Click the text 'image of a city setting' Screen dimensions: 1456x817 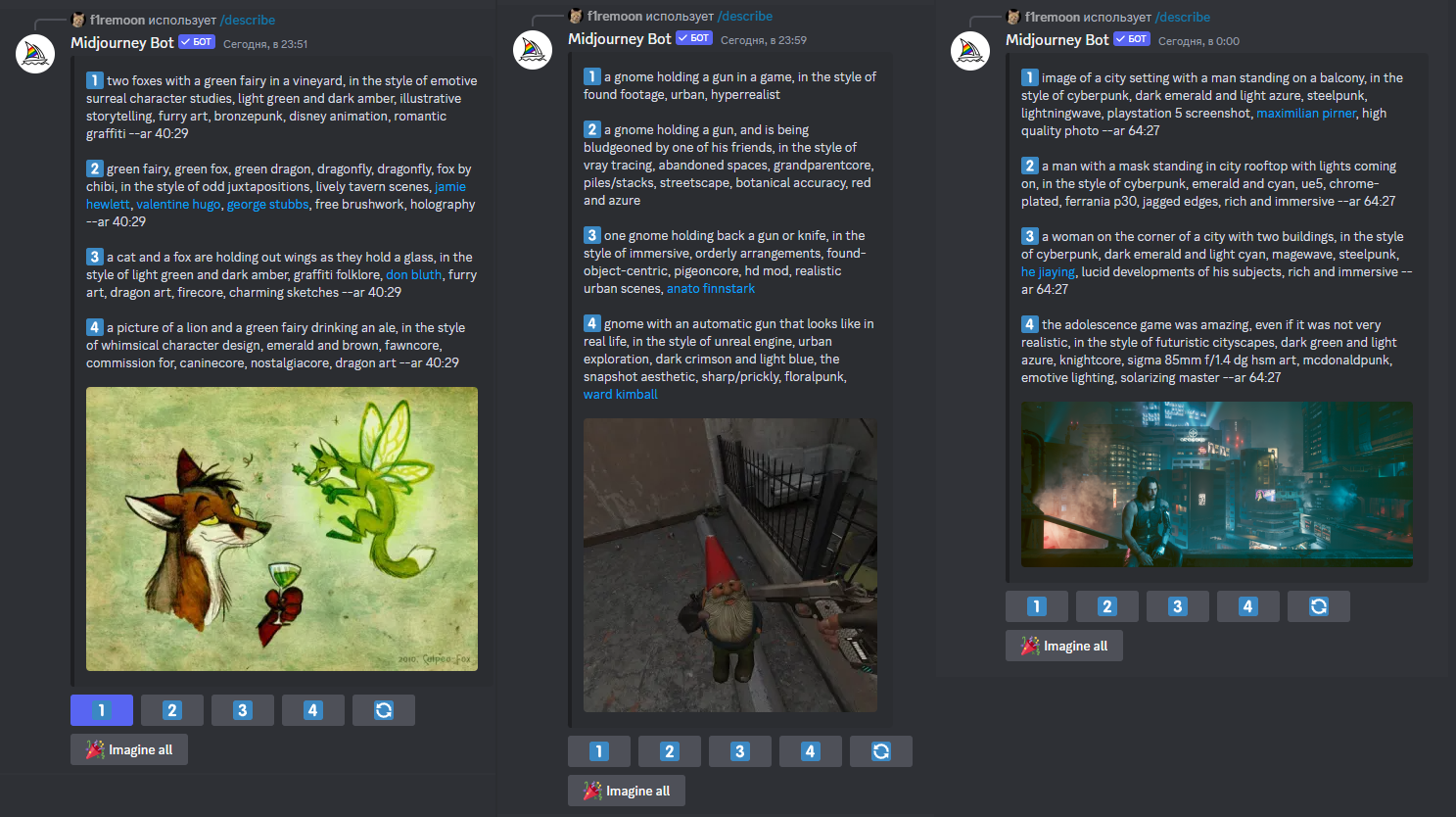point(1105,78)
